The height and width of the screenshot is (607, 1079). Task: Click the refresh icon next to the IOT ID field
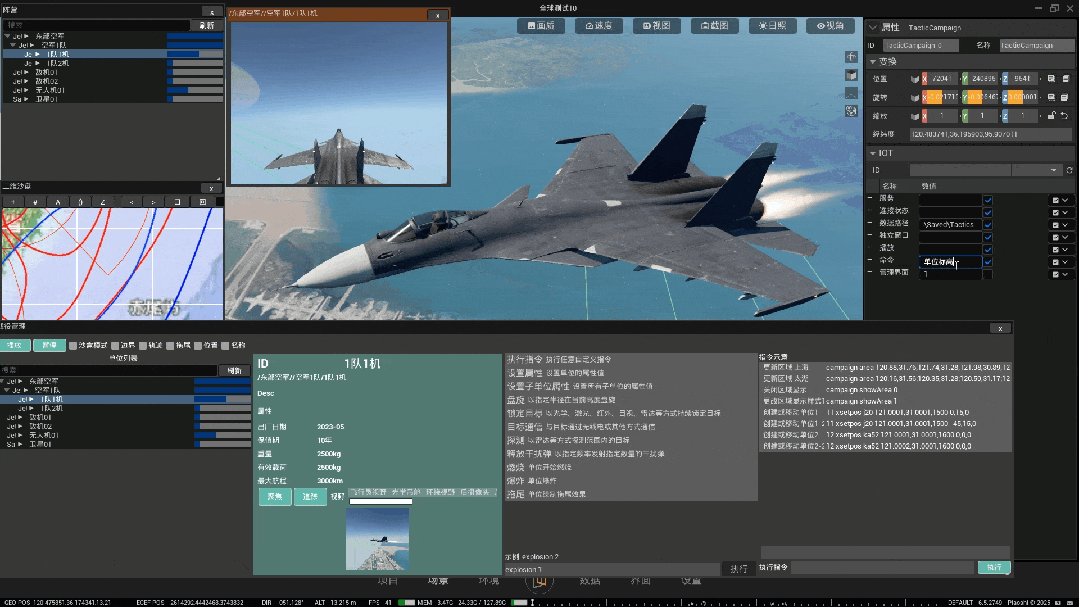pos(1069,170)
